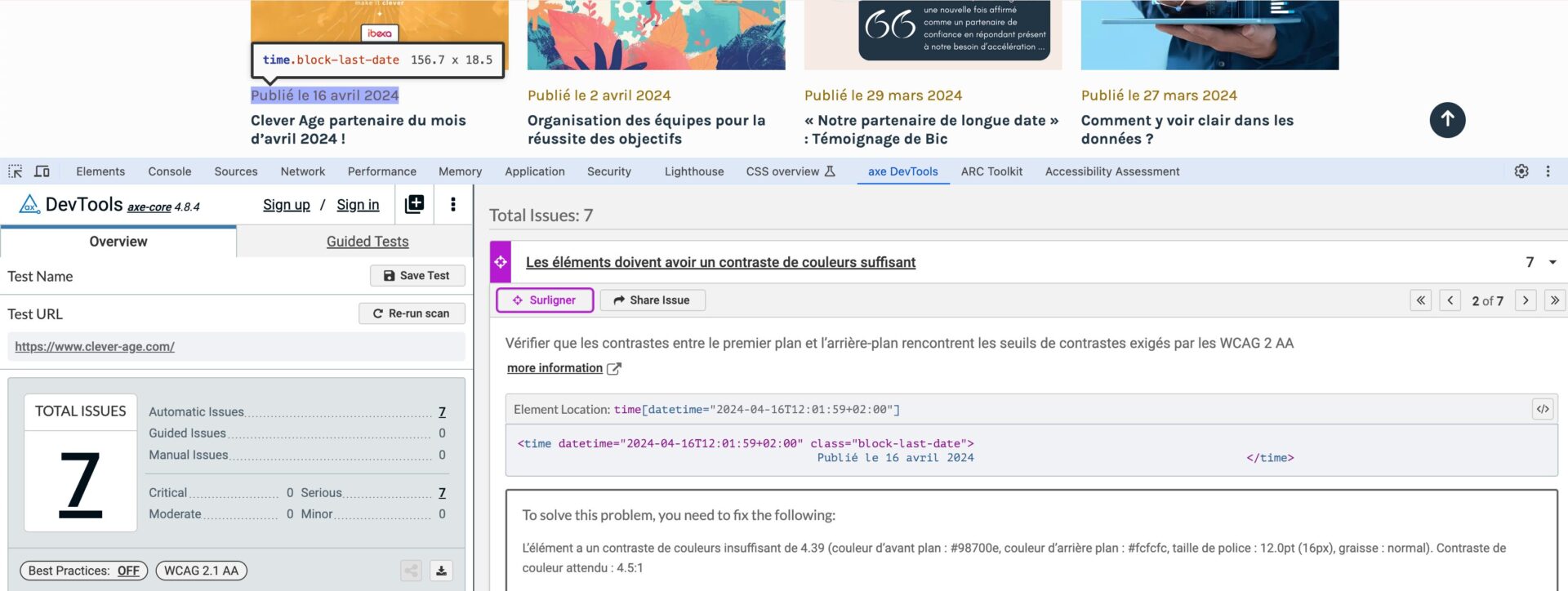
Task: Click the Save Test button
Action: tap(417, 276)
